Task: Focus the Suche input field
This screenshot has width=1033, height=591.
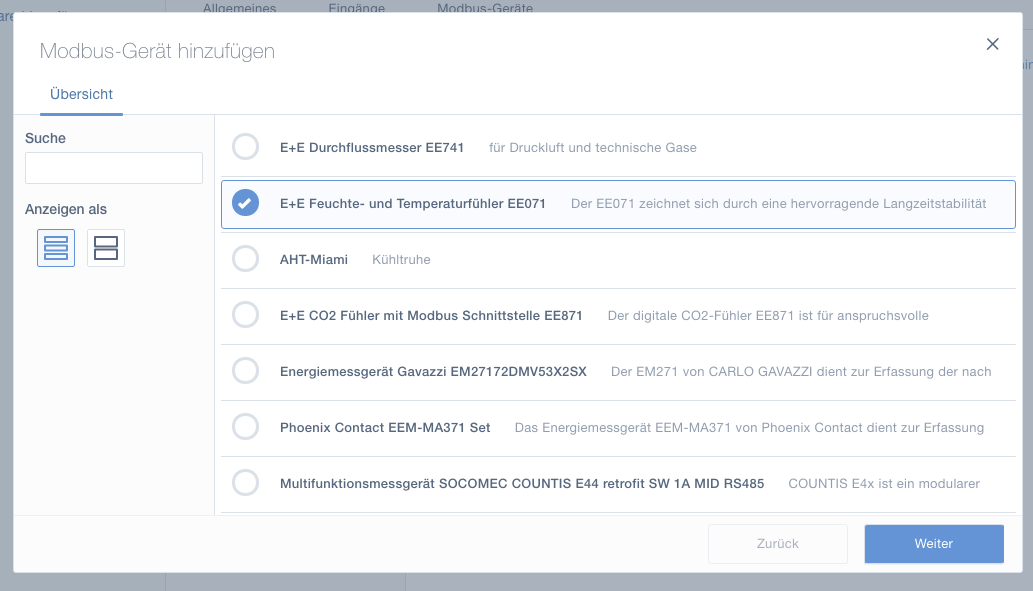Action: pos(114,168)
